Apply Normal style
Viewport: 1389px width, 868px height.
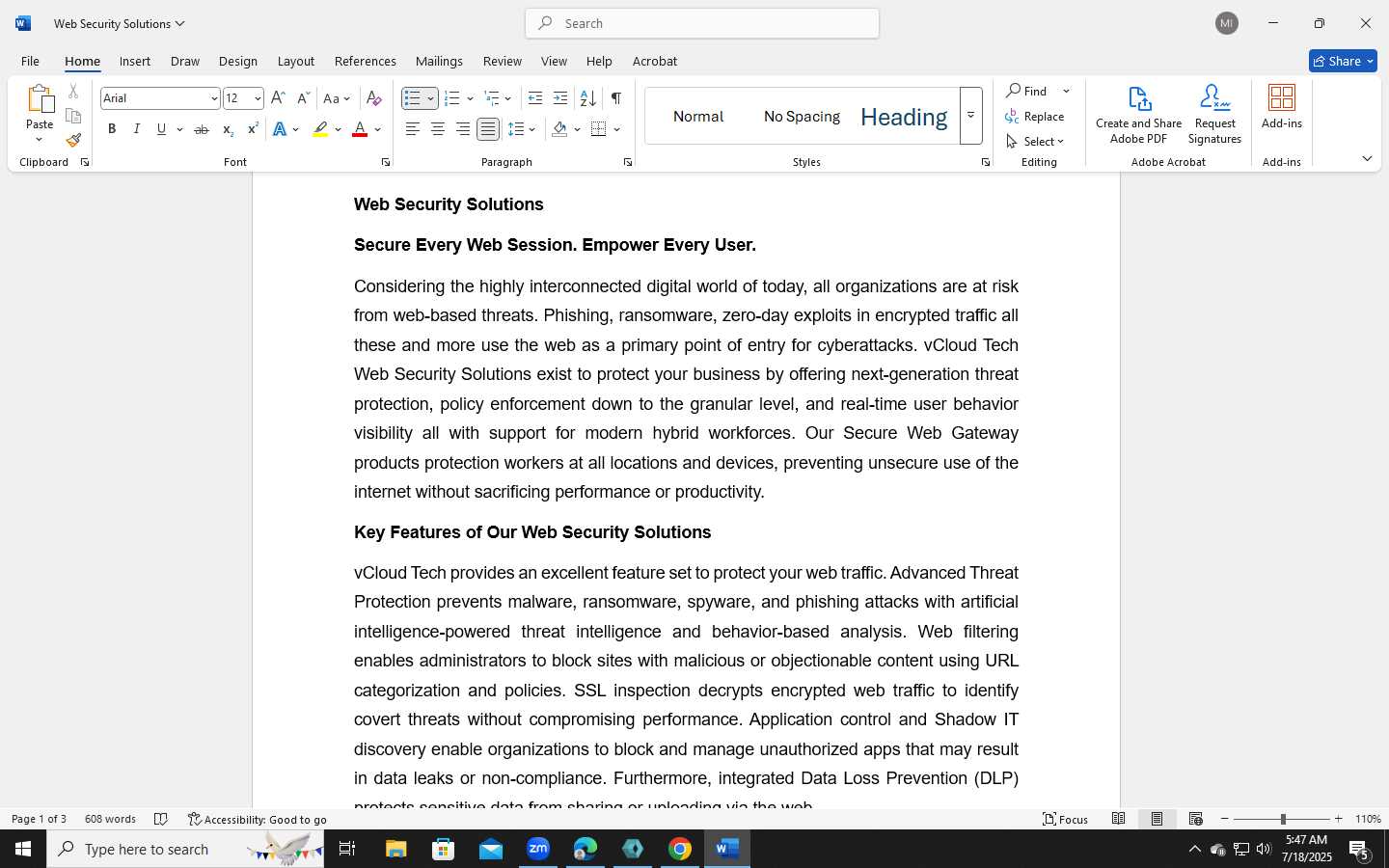click(698, 117)
